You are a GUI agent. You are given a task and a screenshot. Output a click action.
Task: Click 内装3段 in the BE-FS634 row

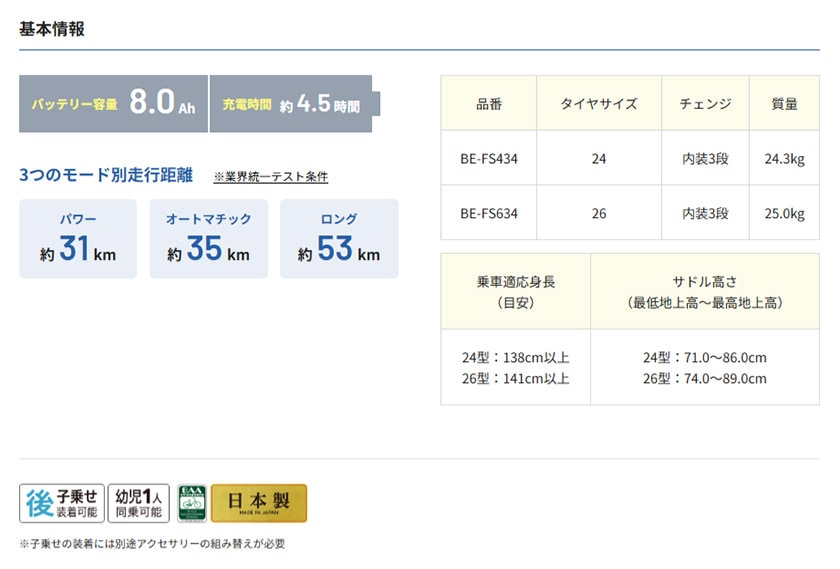[x=705, y=213]
